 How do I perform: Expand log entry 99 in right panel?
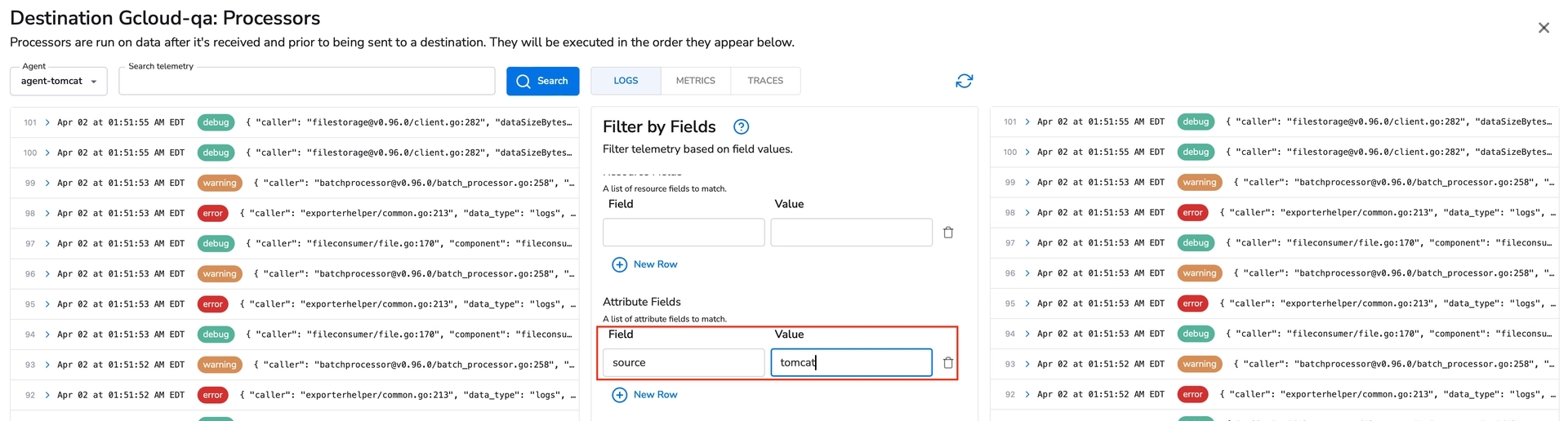coord(1027,183)
